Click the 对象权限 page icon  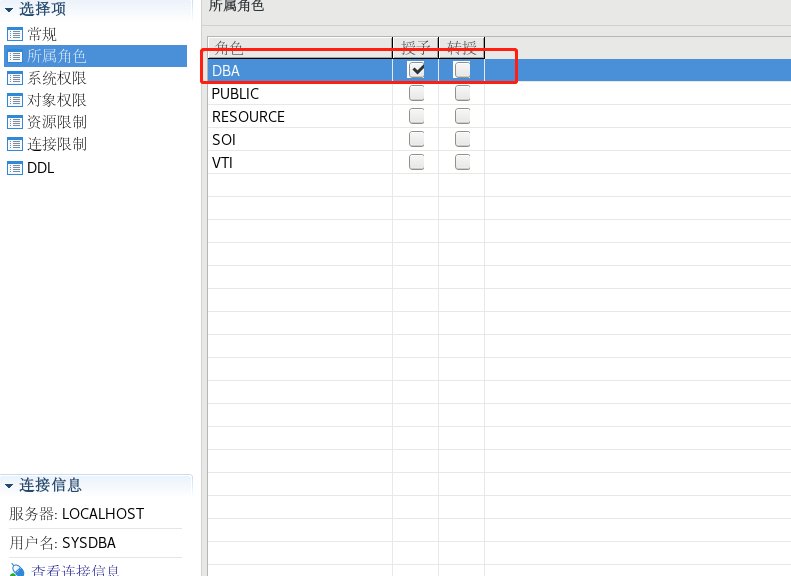coord(15,100)
